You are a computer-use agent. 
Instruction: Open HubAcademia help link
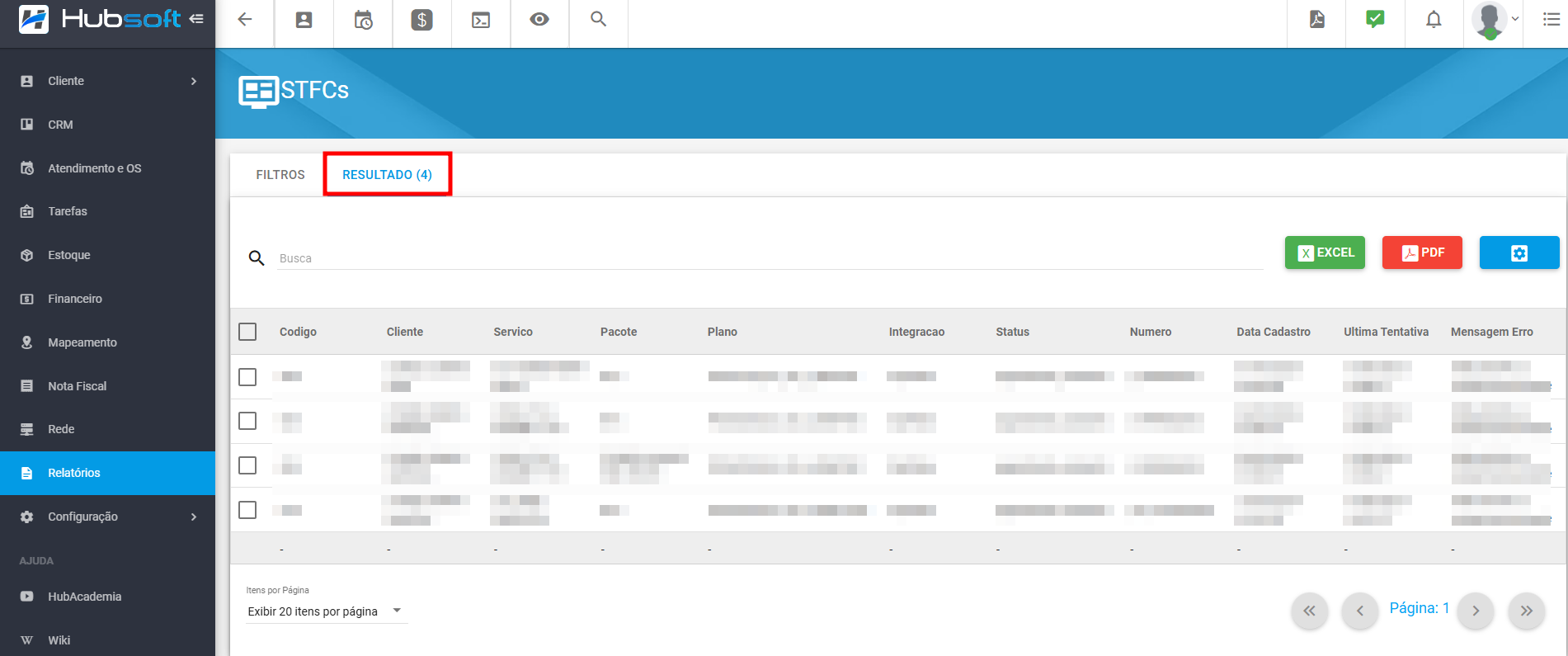[107, 597]
